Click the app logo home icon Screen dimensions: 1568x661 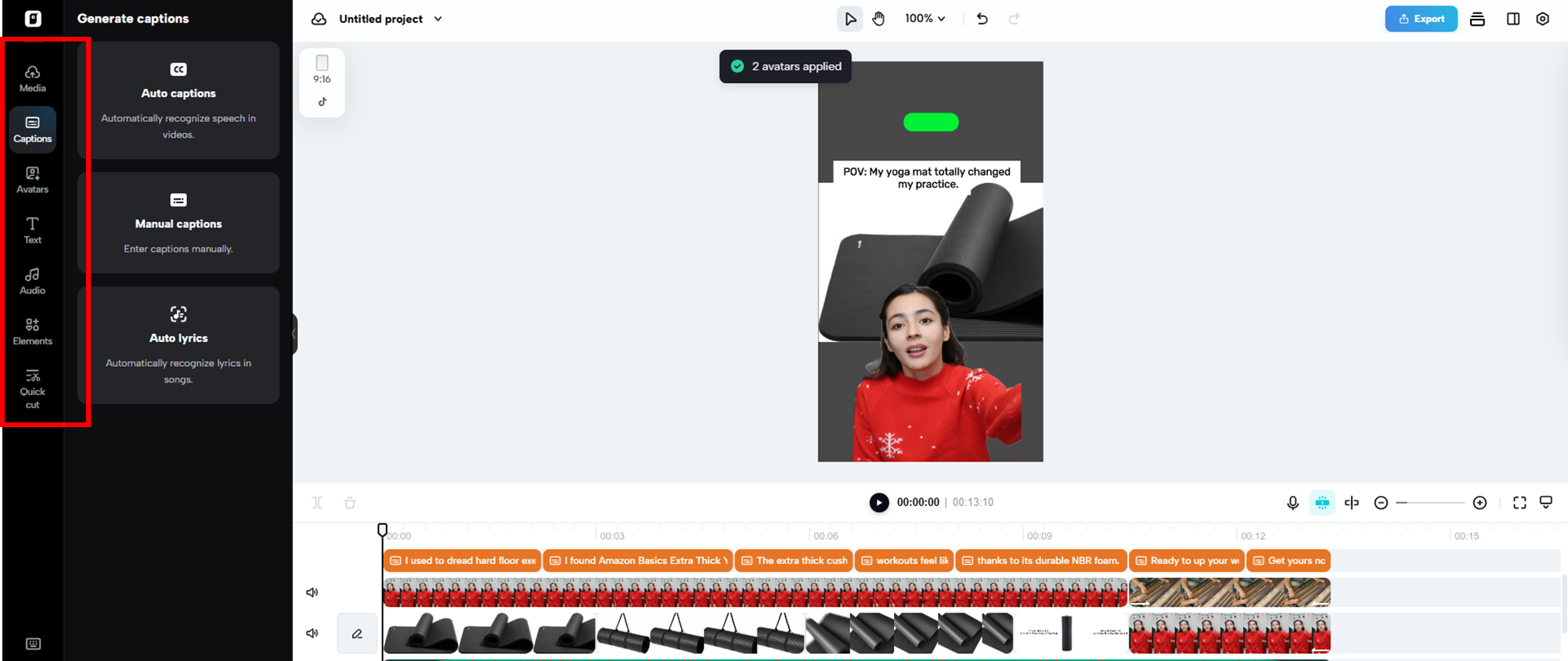(x=33, y=19)
